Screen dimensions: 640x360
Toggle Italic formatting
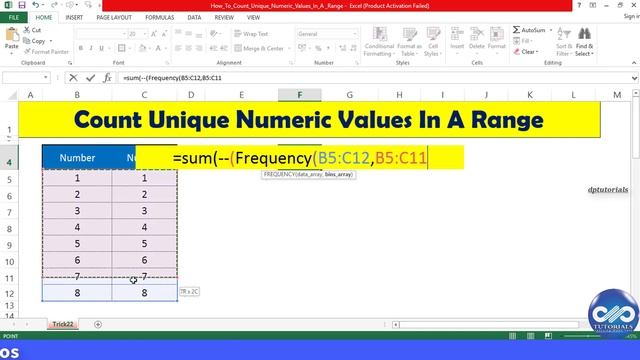point(91,48)
